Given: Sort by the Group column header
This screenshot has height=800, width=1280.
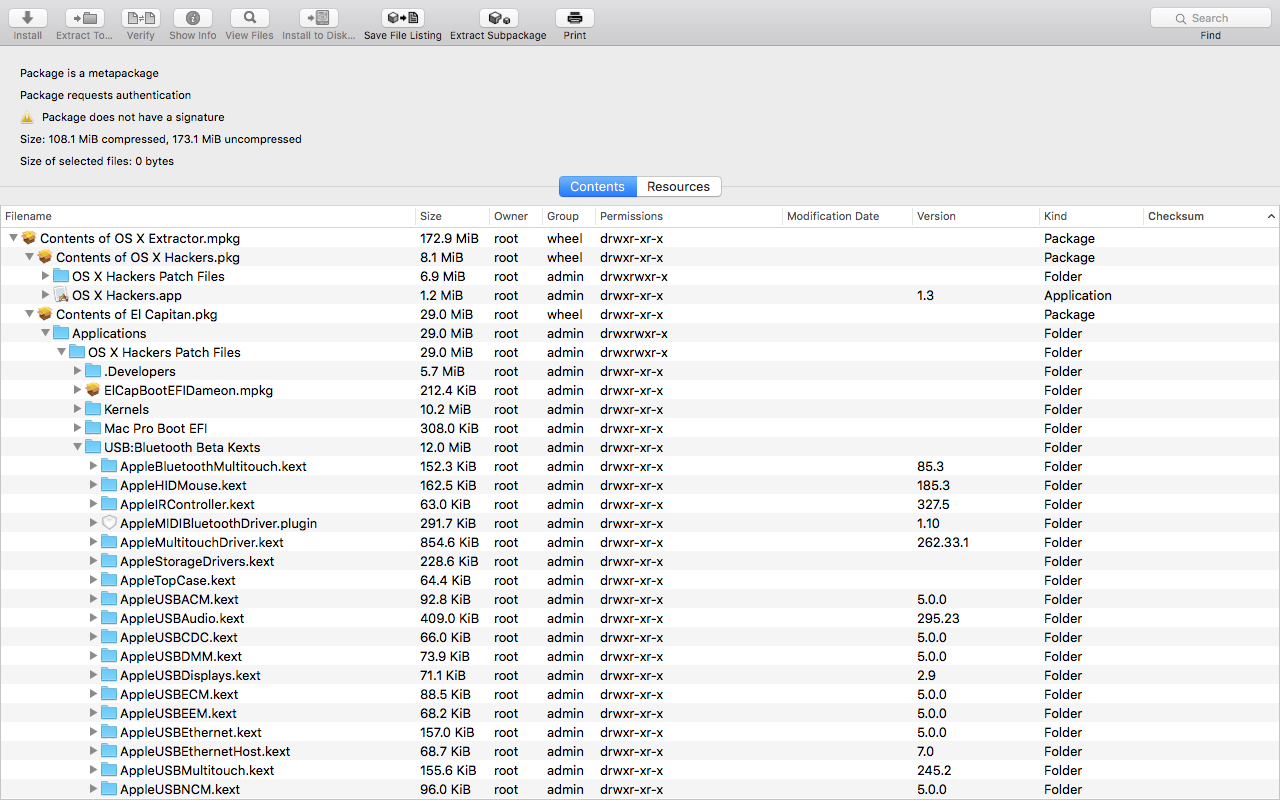Looking at the screenshot, I should (x=569, y=216).
